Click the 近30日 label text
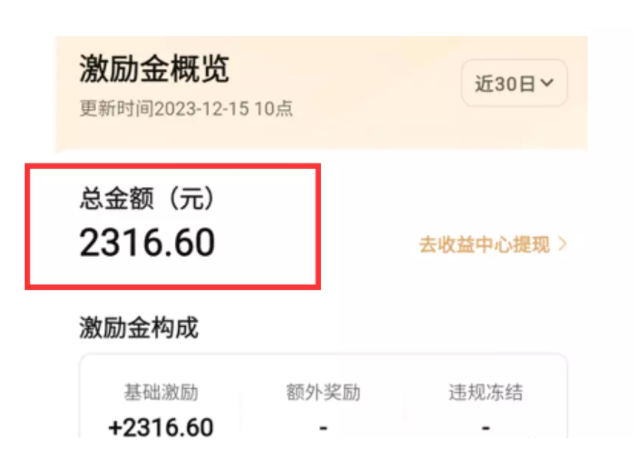 click(504, 84)
